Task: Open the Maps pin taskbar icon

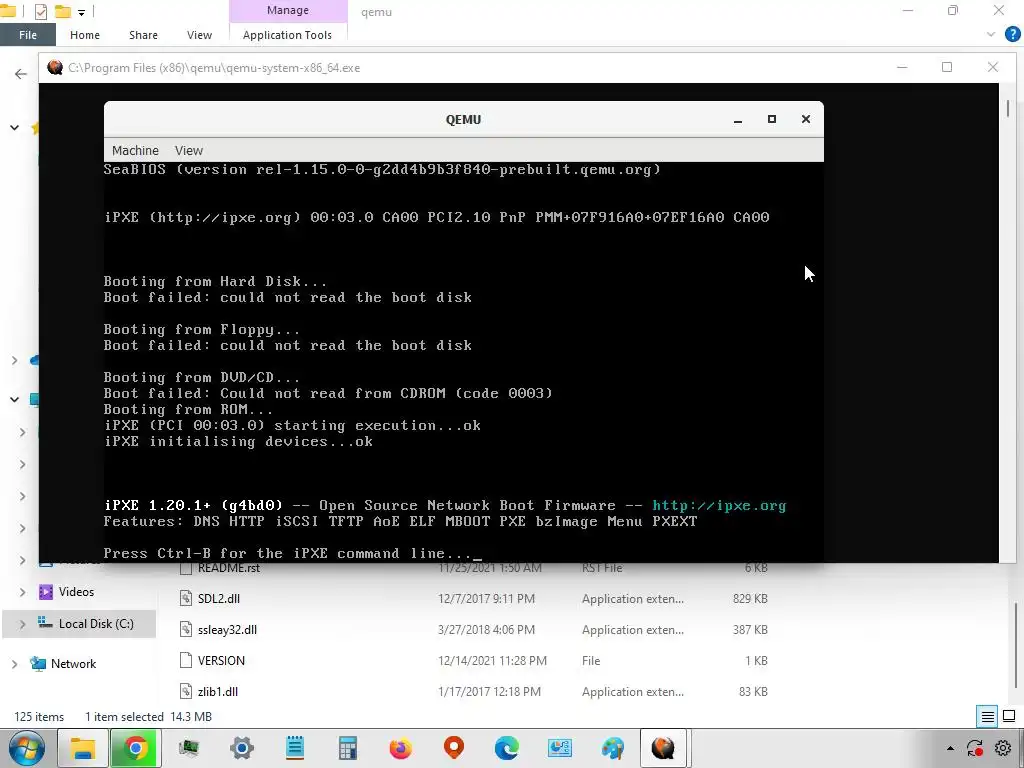Action: pyautogui.click(x=454, y=748)
